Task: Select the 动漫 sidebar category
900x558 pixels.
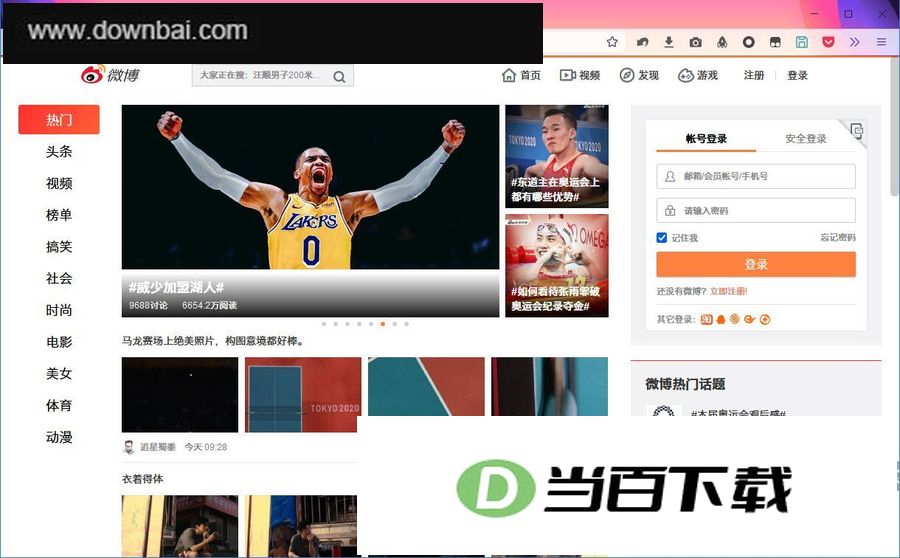Action: pos(59,437)
